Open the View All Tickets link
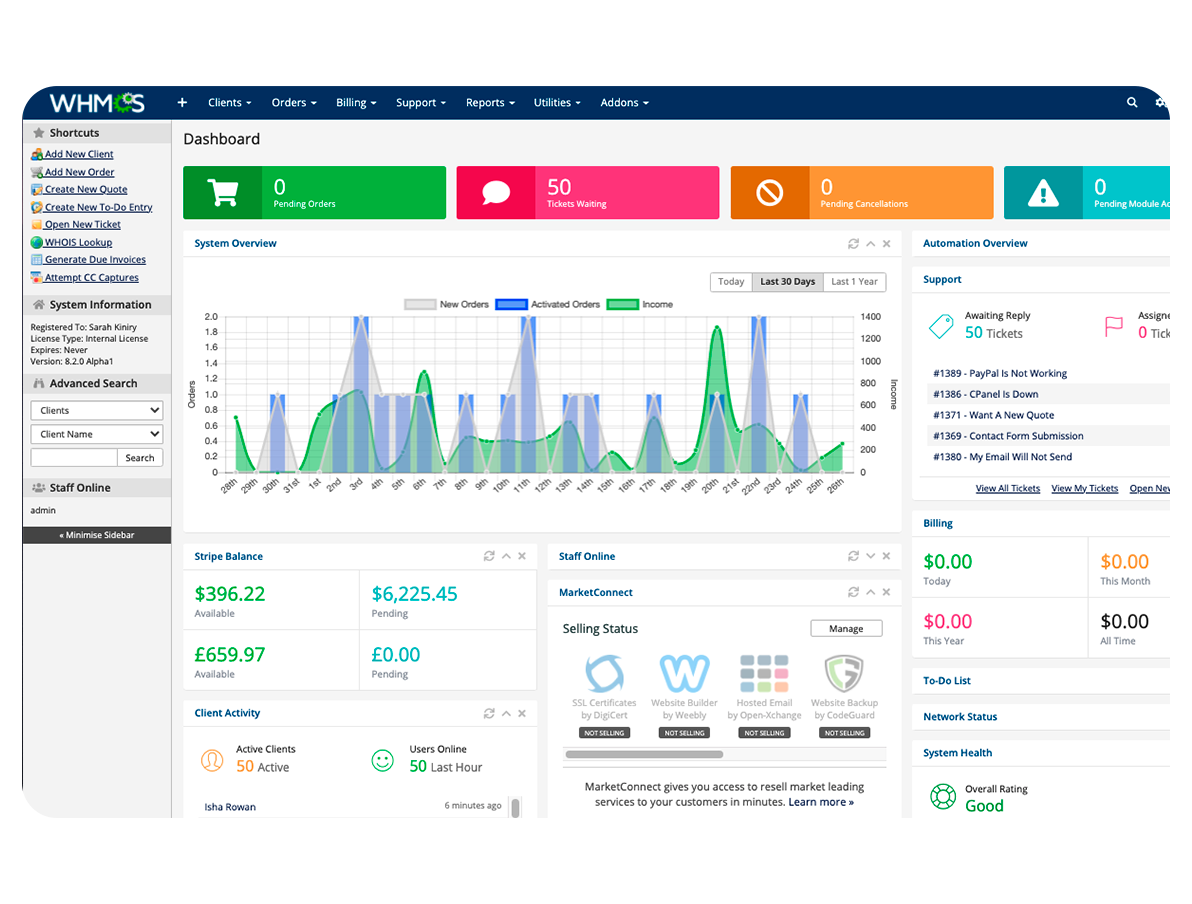 tap(1007, 488)
